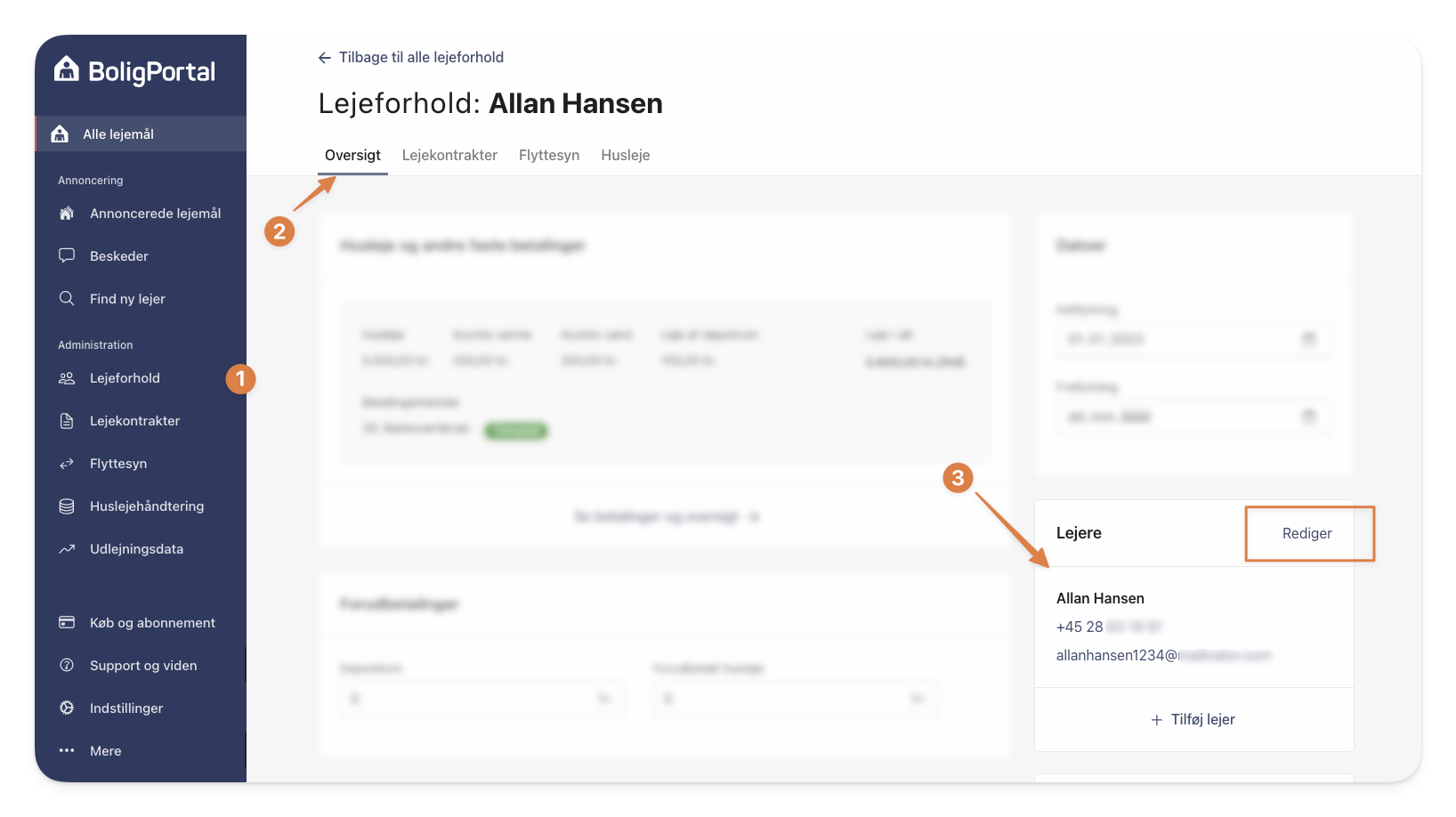Screen dimensions: 1456x817
Task: Open the Lejekontrakter document icon
Action: tap(67, 421)
